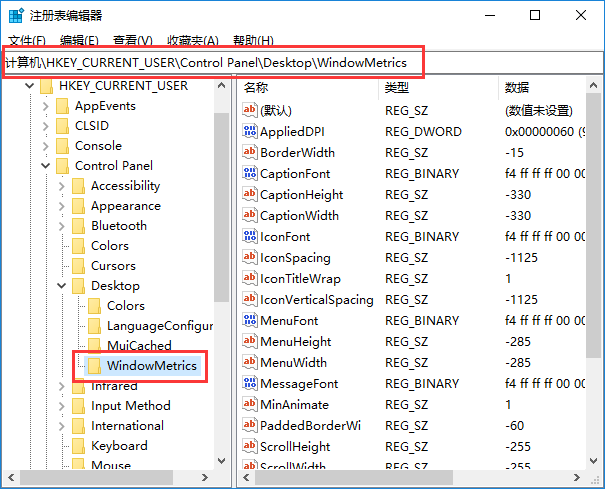Click the -60 PaddedBorderWi data value
This screenshot has width=605, height=489.
[514, 425]
